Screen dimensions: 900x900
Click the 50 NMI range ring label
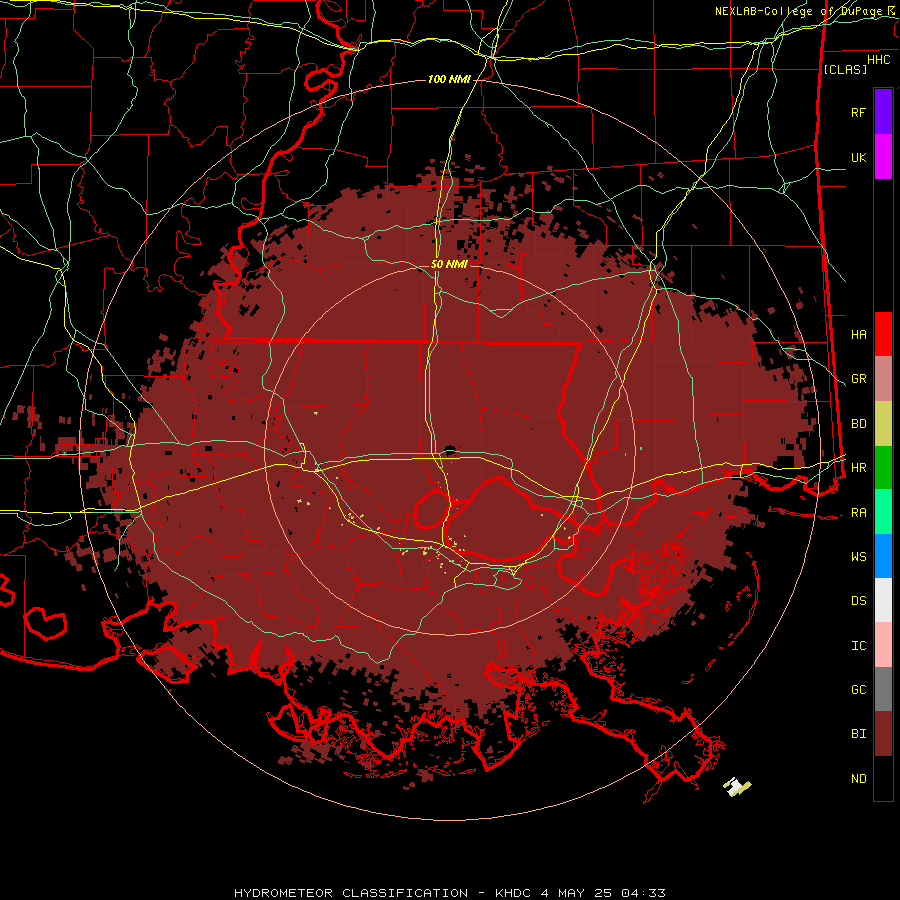click(449, 264)
